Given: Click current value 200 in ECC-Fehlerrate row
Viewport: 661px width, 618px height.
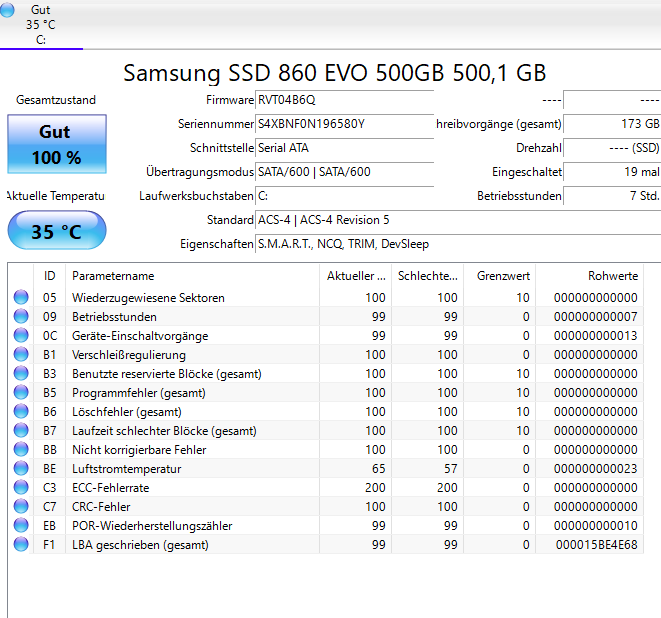Looking at the screenshot, I should pos(375,487).
